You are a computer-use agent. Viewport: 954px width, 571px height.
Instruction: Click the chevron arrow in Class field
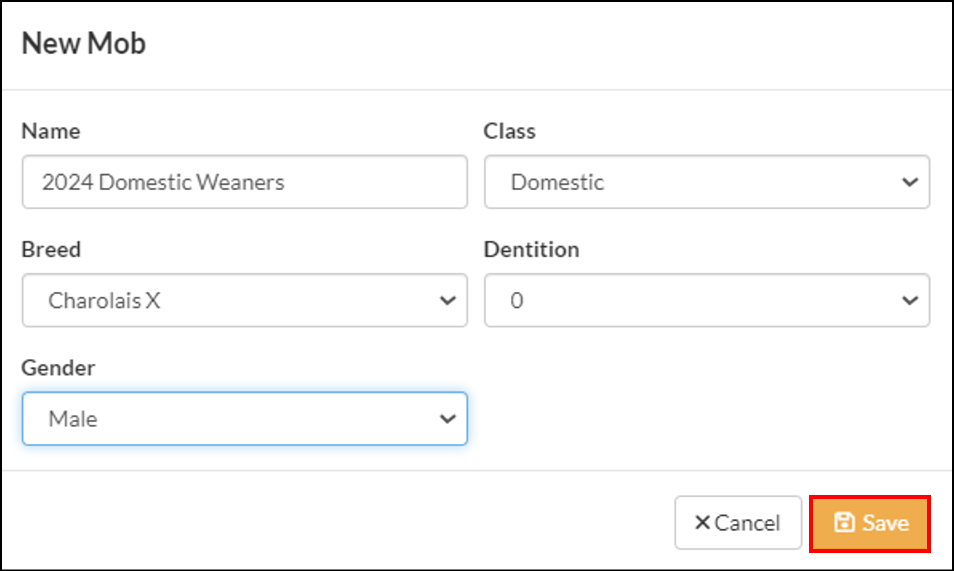point(910,182)
